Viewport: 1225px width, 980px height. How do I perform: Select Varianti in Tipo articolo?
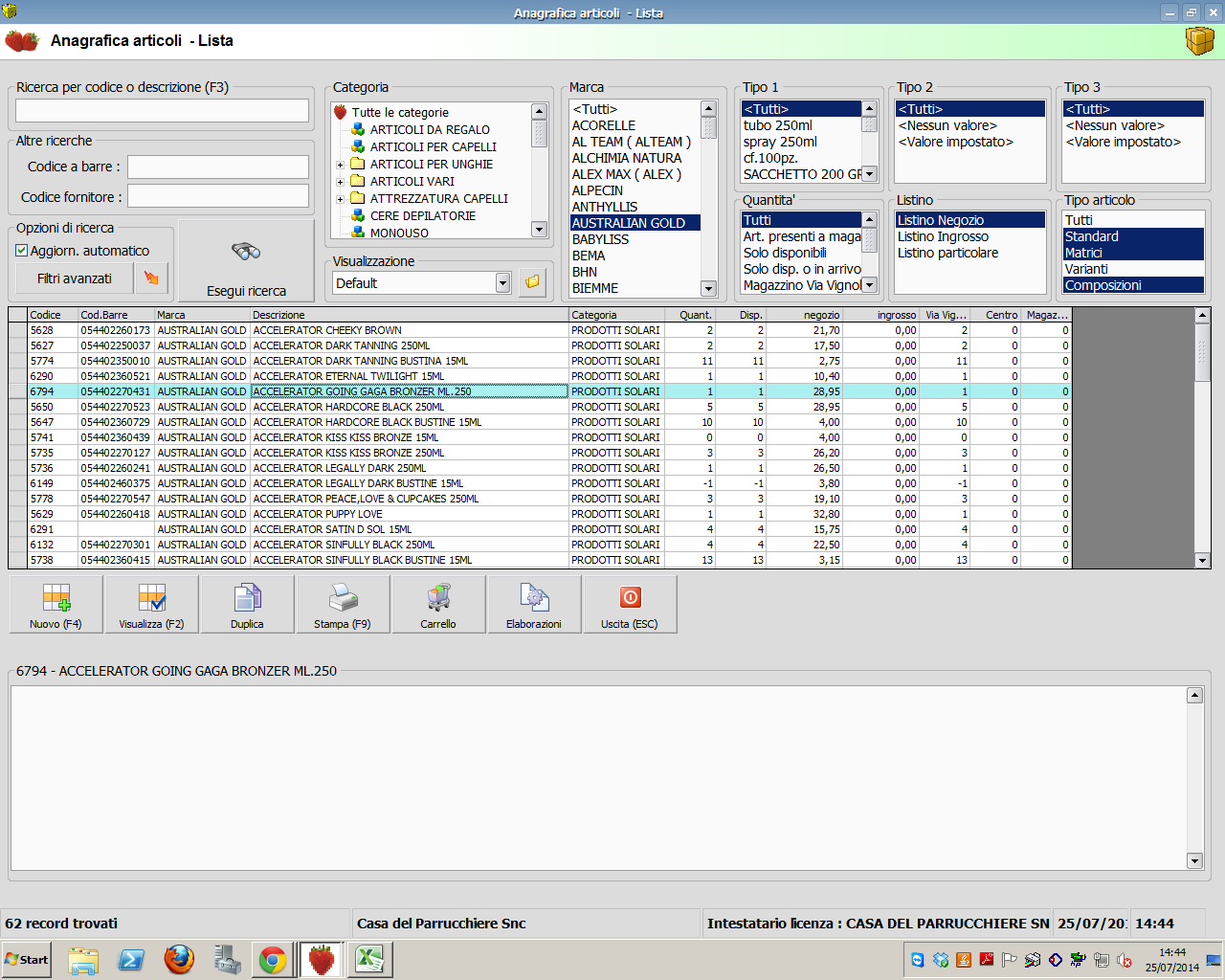point(1086,269)
